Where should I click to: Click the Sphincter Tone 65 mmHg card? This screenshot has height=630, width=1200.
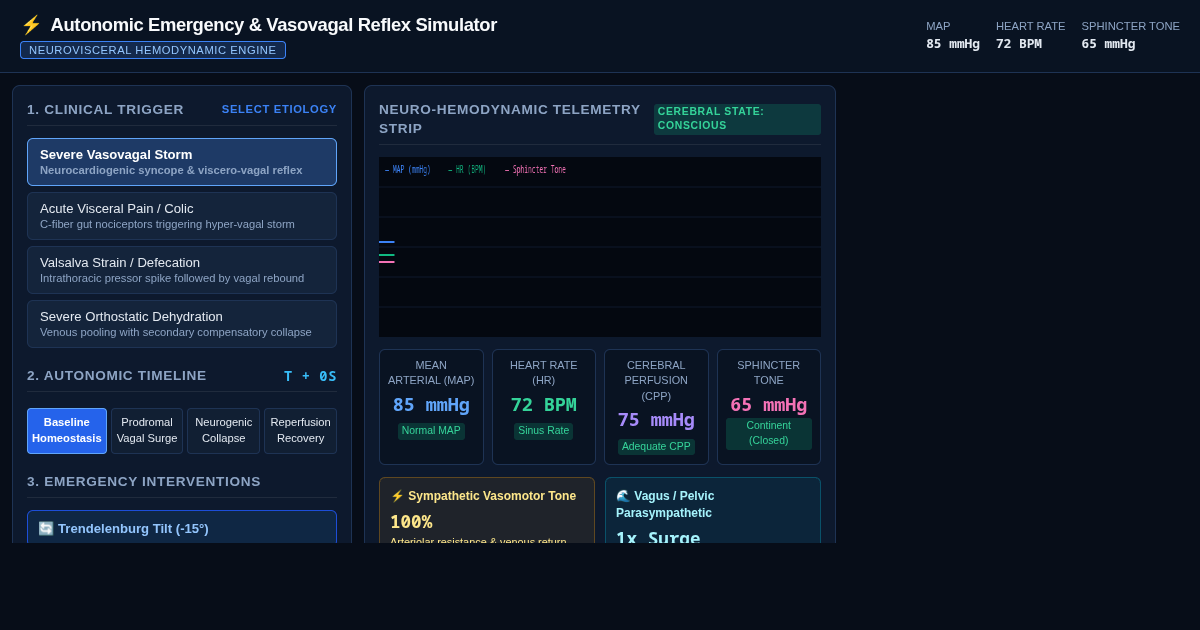pyautogui.click(x=769, y=407)
